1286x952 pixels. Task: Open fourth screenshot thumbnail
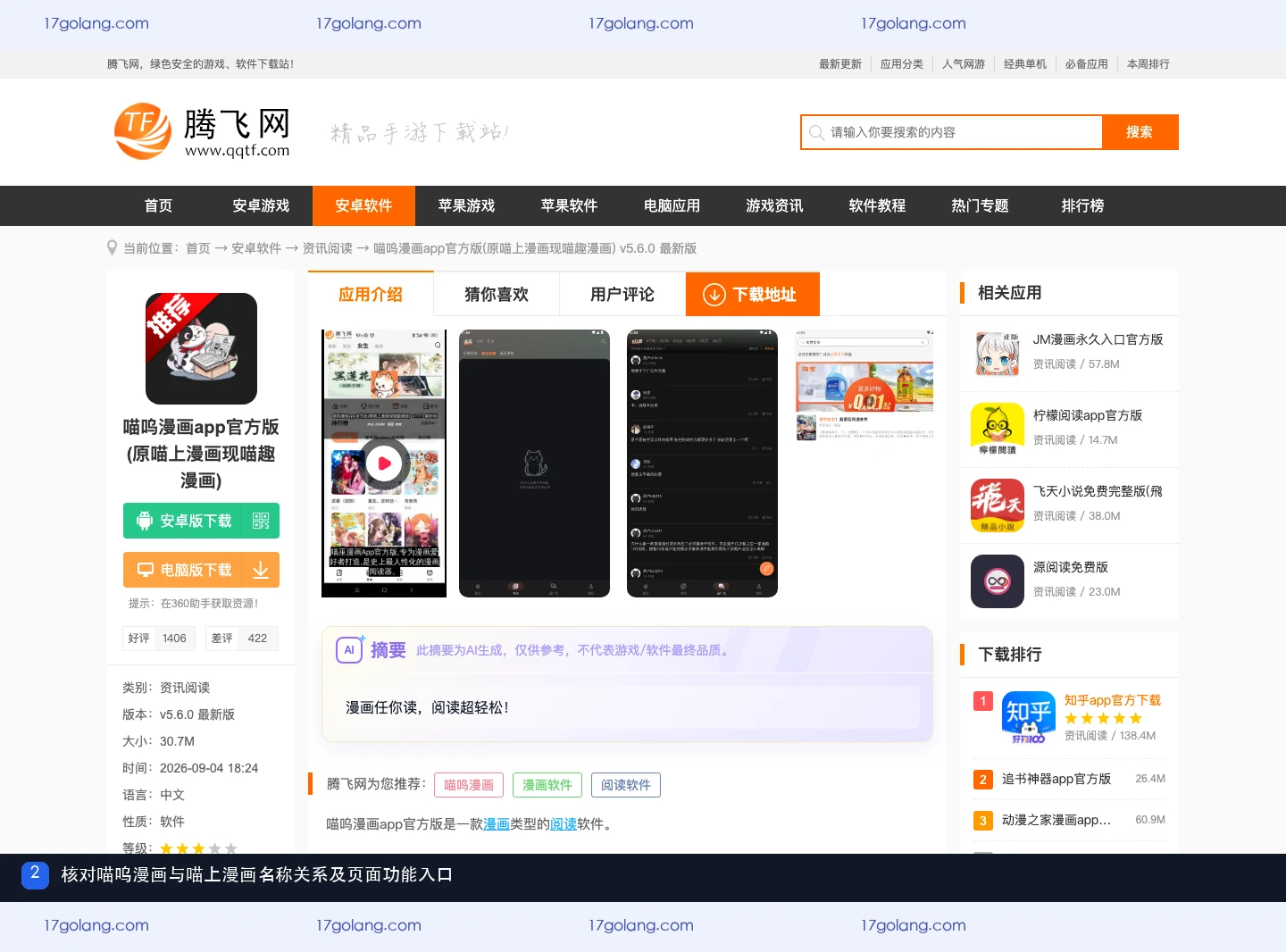[864, 386]
